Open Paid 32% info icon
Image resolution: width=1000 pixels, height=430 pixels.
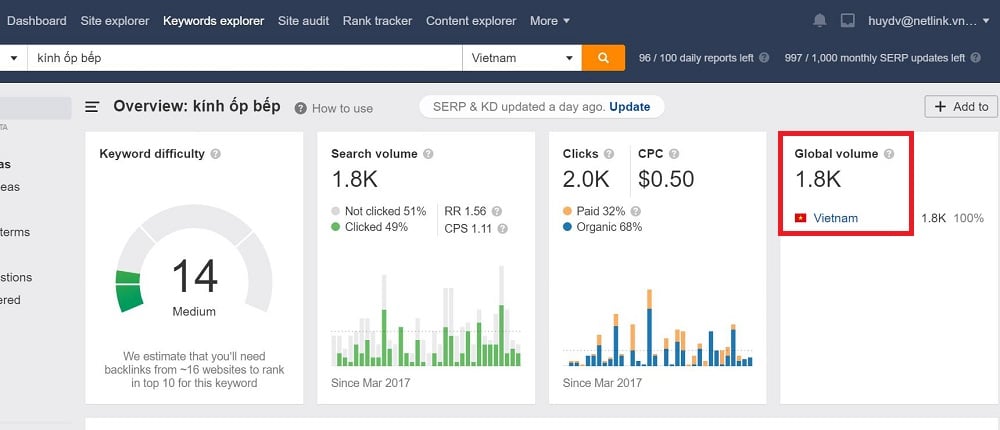click(x=635, y=211)
